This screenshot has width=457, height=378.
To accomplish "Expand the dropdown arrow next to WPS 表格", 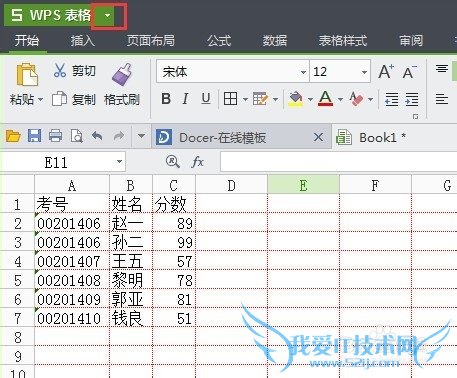I will pos(107,15).
